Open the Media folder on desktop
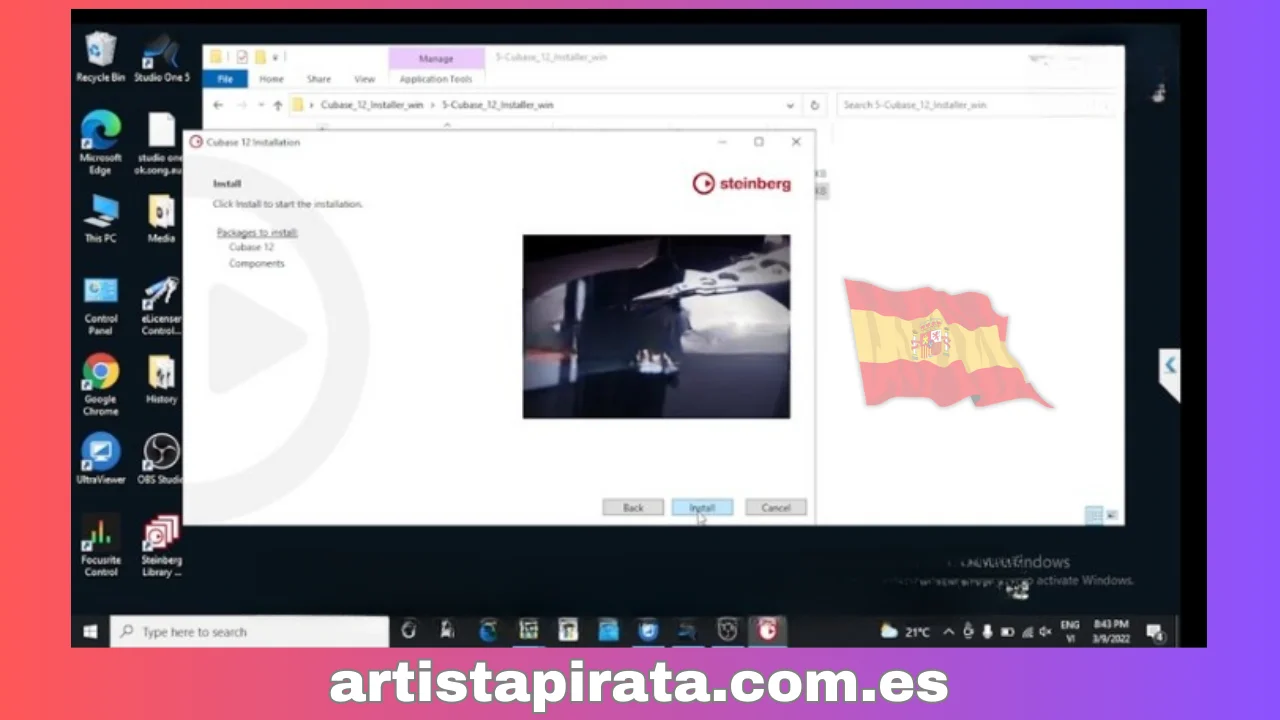 [x=161, y=219]
